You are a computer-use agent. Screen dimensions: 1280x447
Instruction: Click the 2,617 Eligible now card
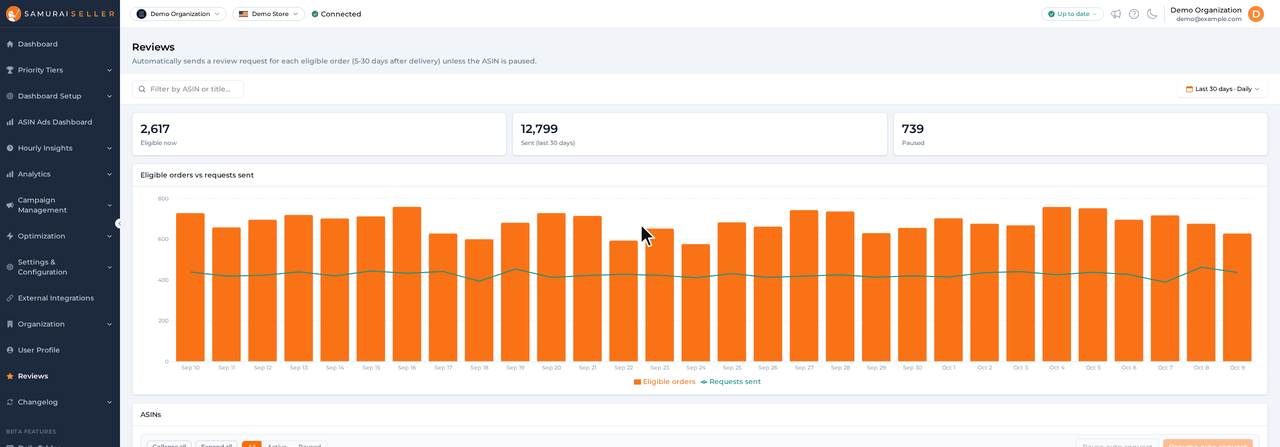coord(319,134)
